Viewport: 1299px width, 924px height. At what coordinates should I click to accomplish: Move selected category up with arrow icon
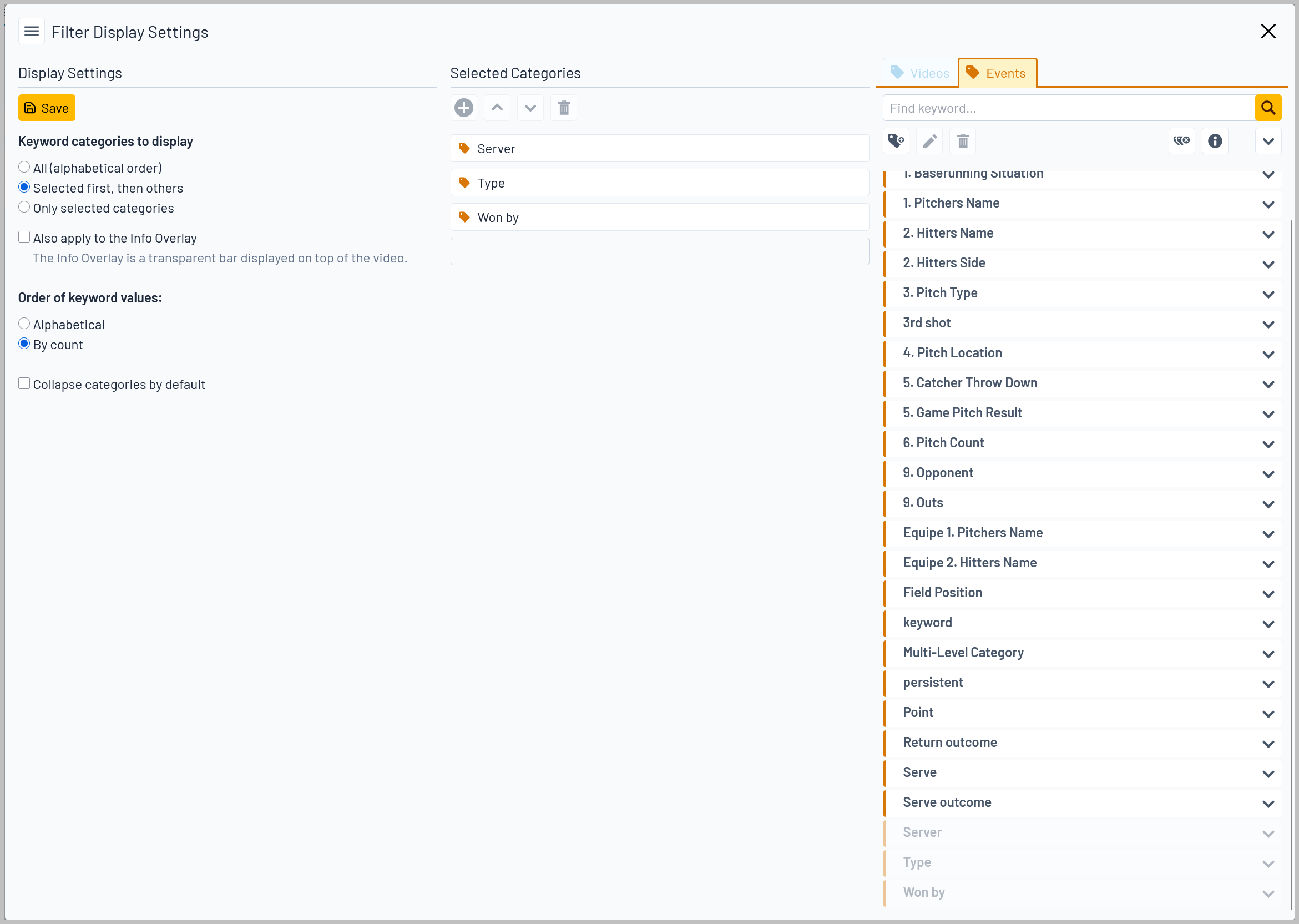(x=497, y=108)
